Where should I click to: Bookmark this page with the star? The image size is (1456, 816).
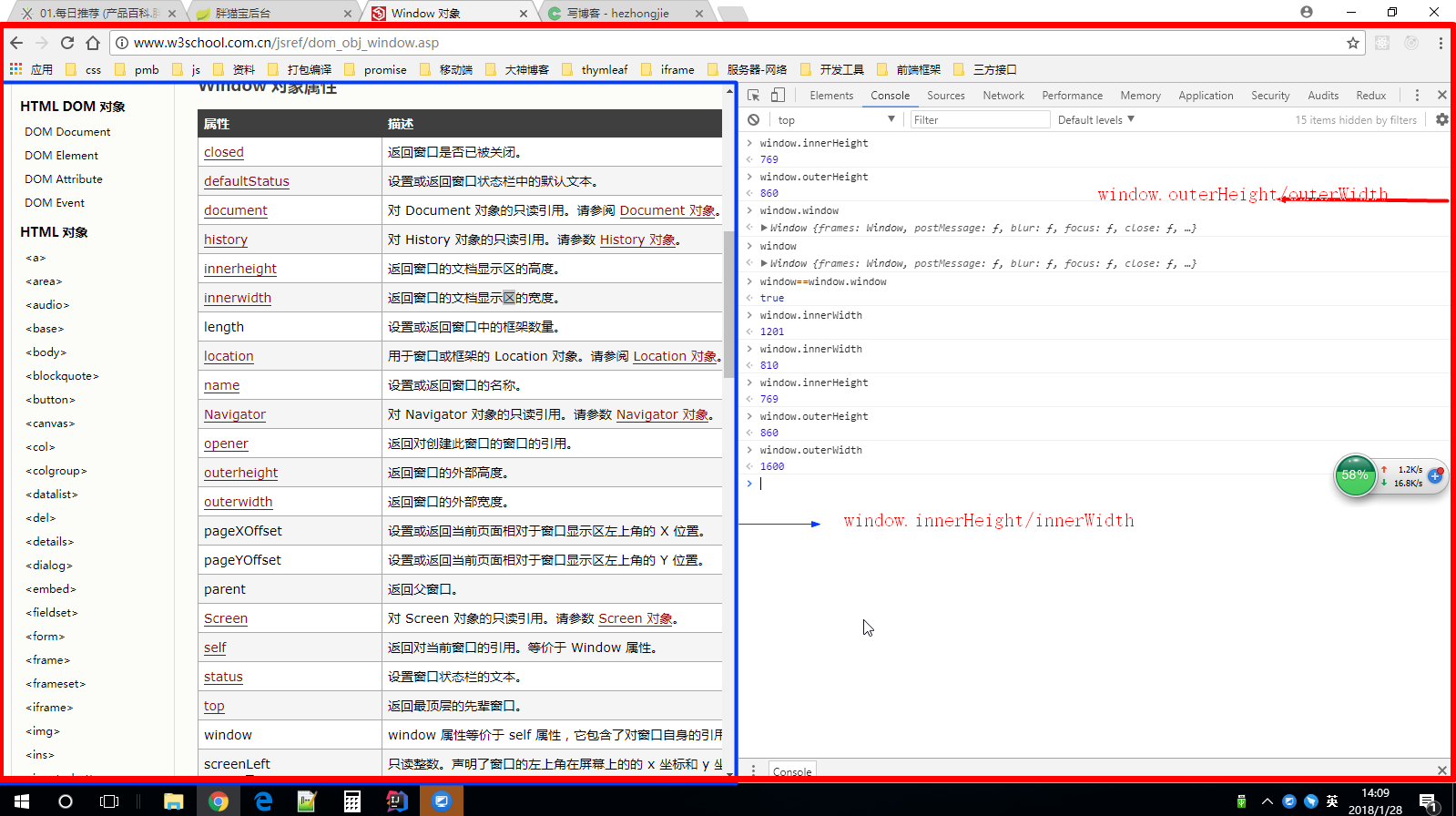coord(1353,43)
